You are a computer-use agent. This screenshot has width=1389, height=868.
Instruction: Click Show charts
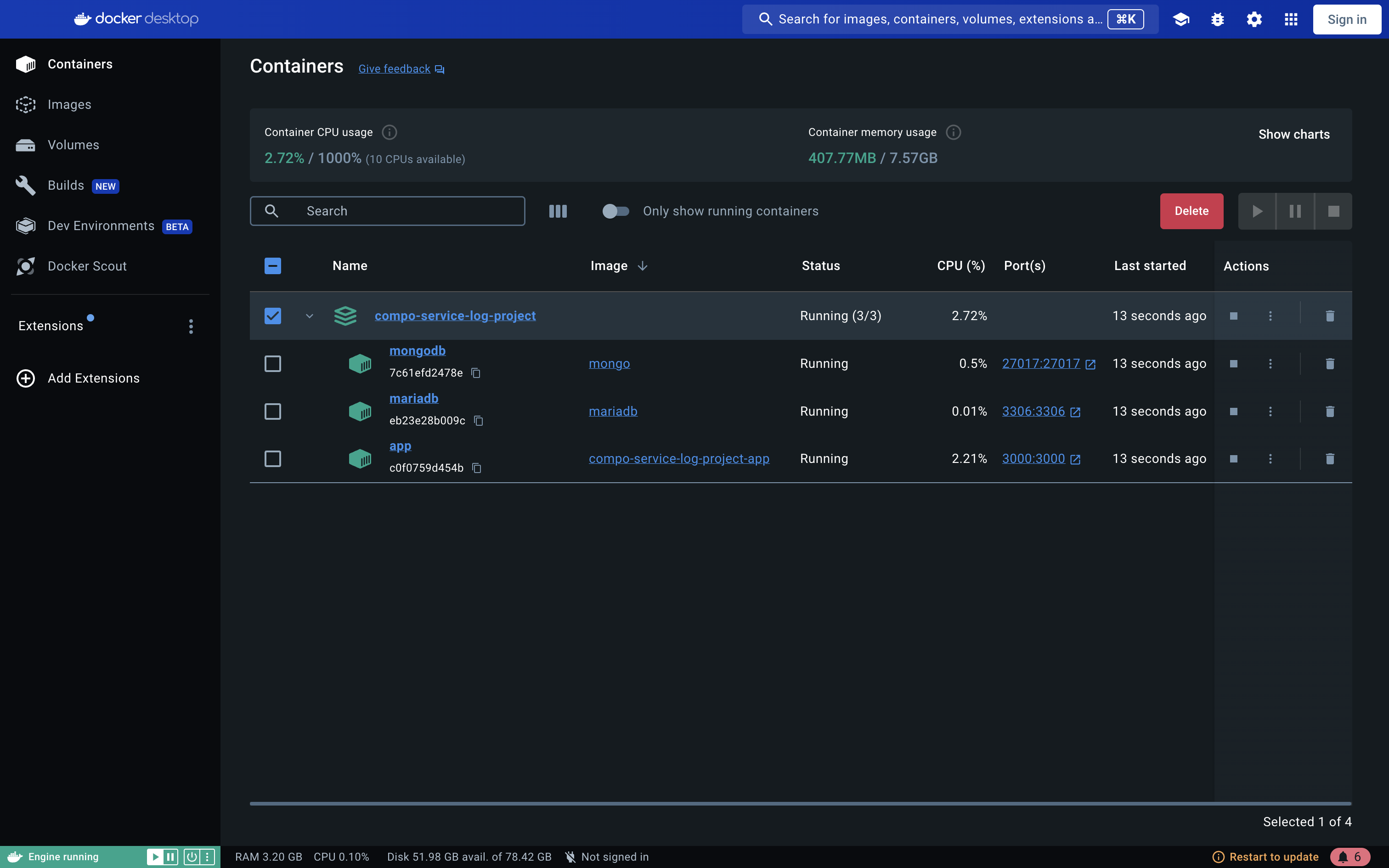point(1294,134)
